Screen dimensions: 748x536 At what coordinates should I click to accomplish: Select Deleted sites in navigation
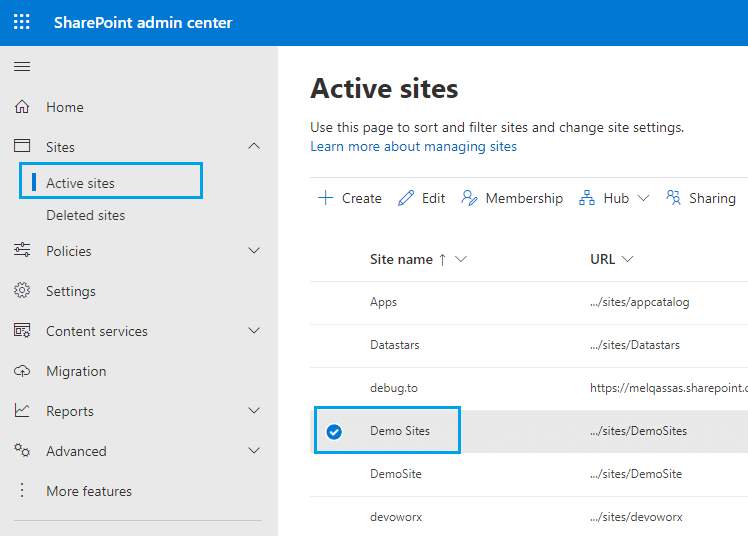point(86,215)
